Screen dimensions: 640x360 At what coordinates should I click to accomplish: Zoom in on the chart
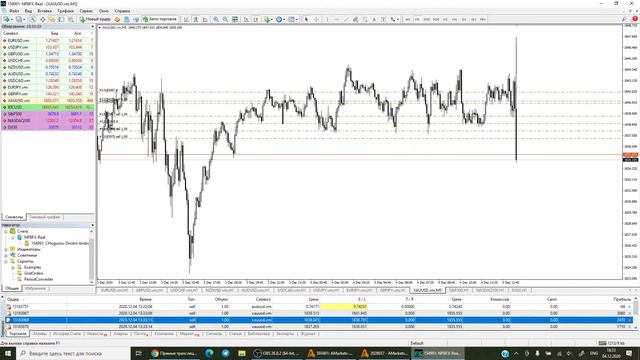coord(216,19)
